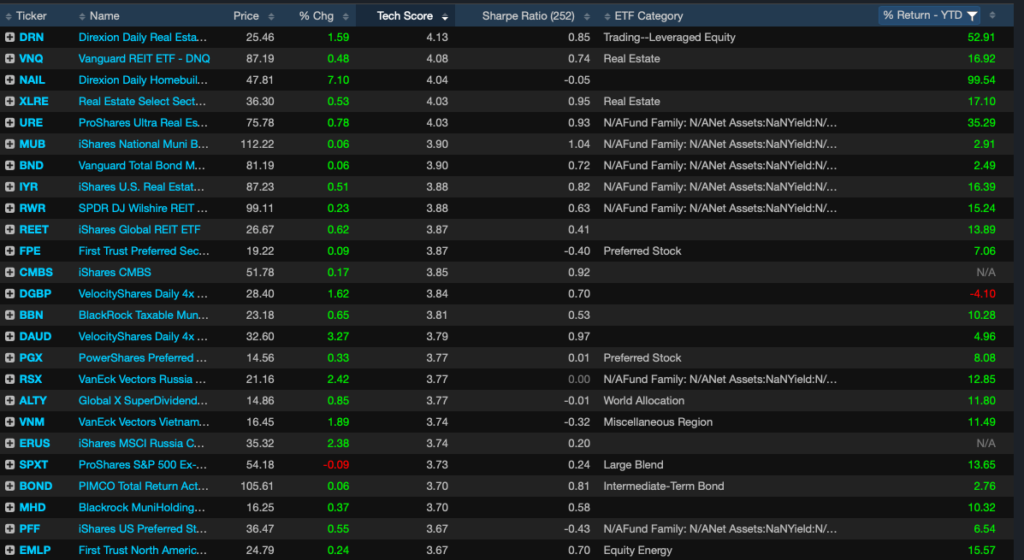
Task: Open iShares Global REIT ETF link
Action: click(x=139, y=230)
